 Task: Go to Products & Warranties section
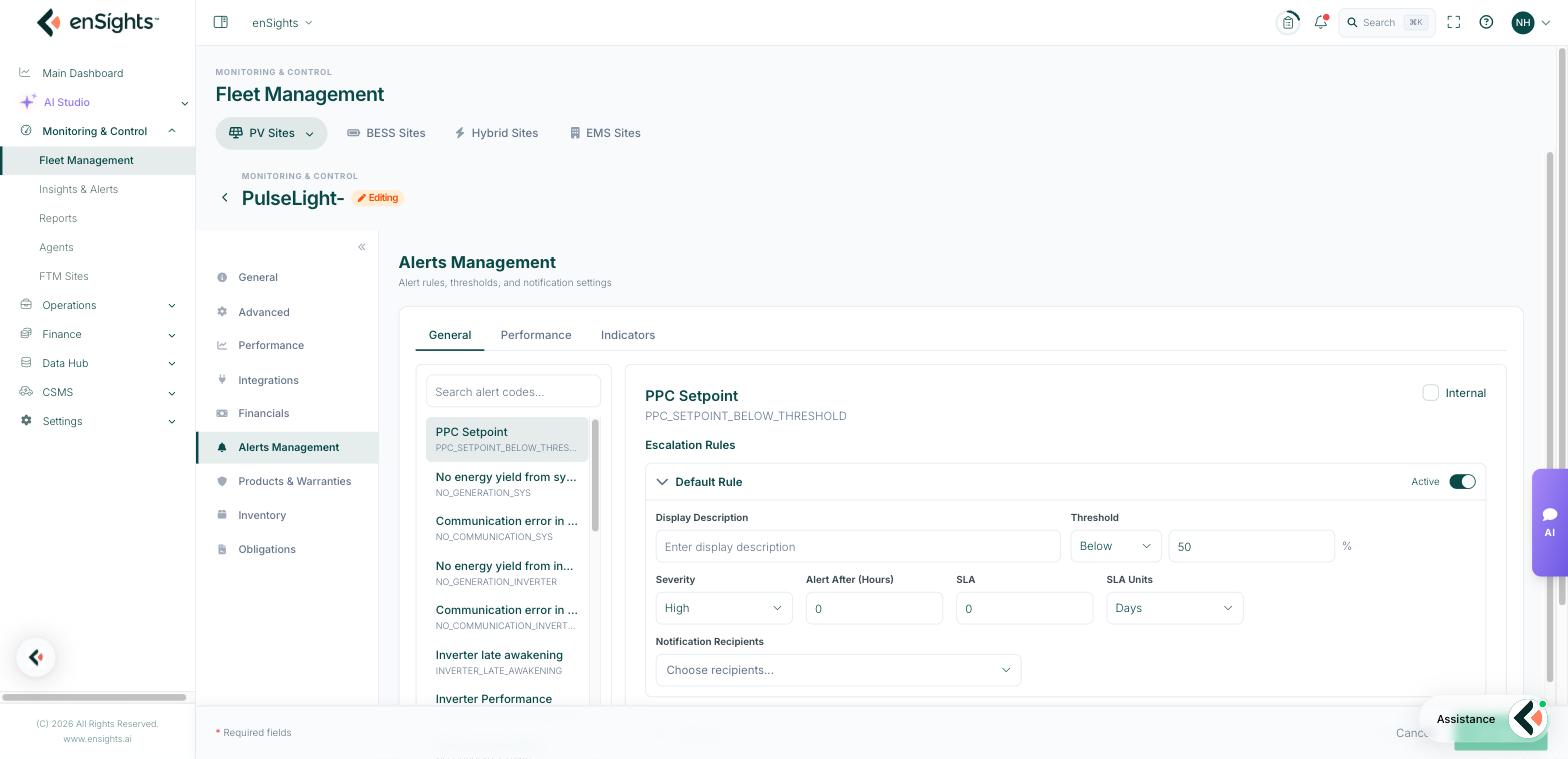pyautogui.click(x=287, y=481)
